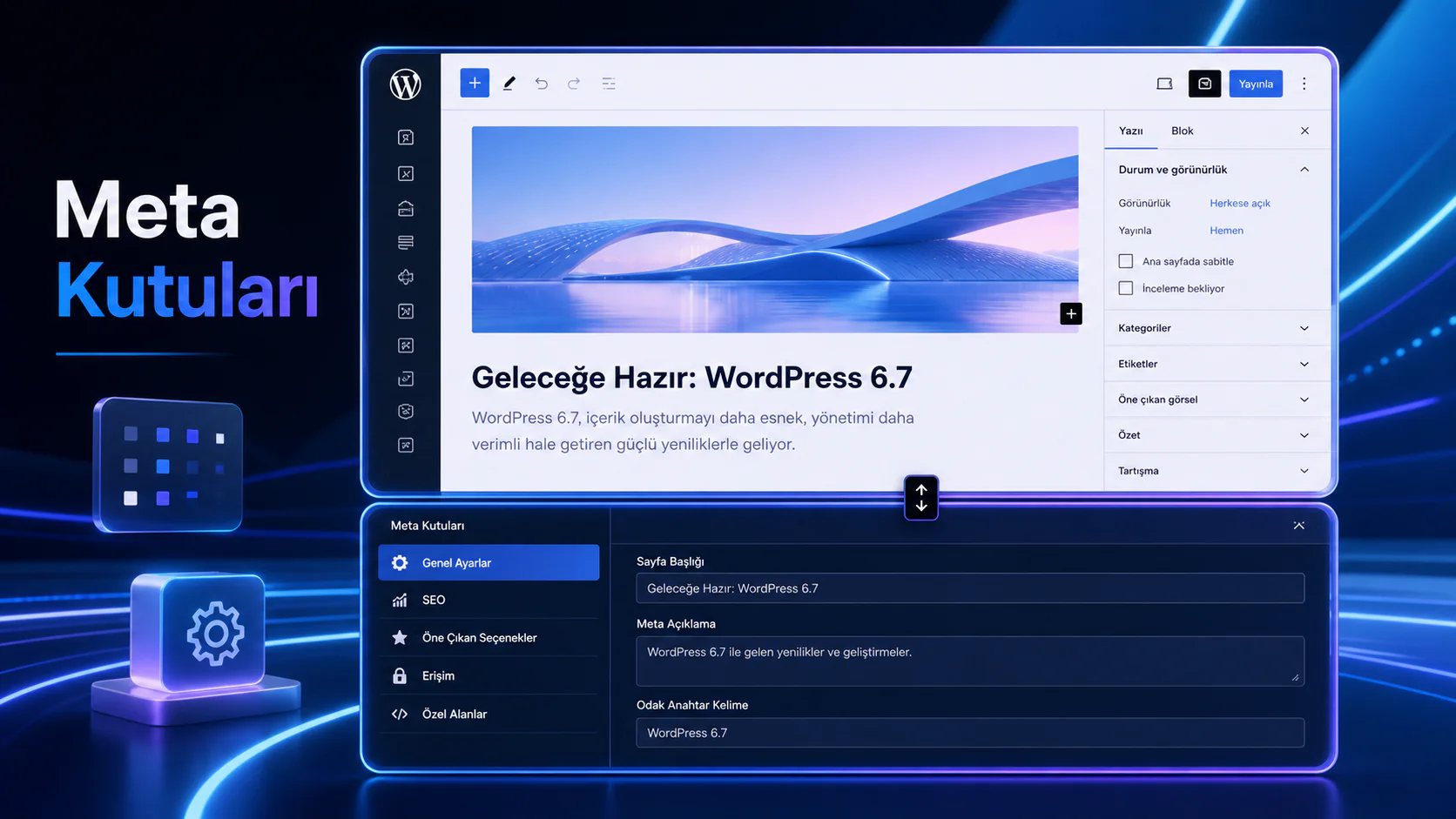
Task: Toggle the black settings sidebar icon
Action: point(1204,84)
